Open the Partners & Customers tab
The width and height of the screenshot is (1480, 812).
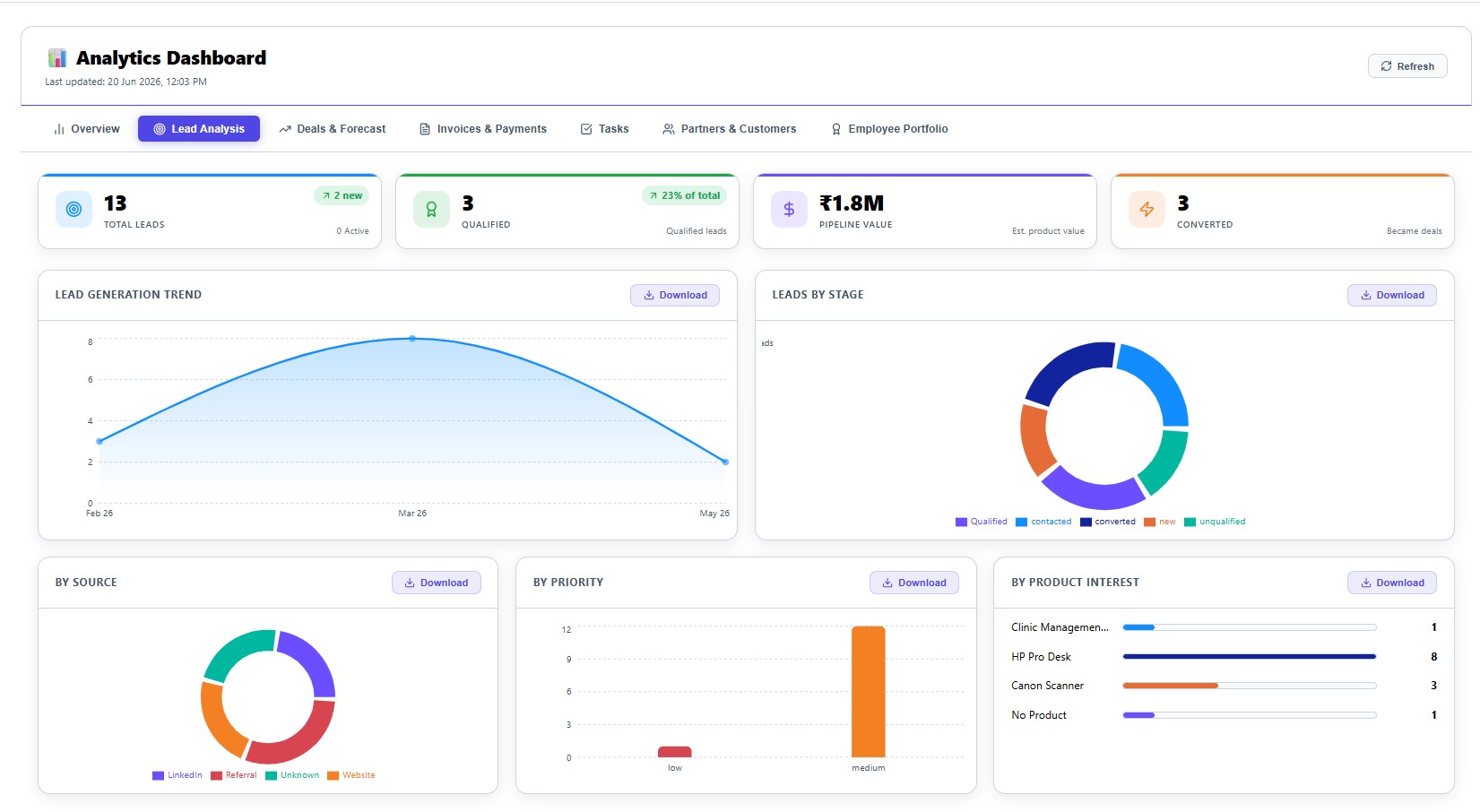coord(729,129)
